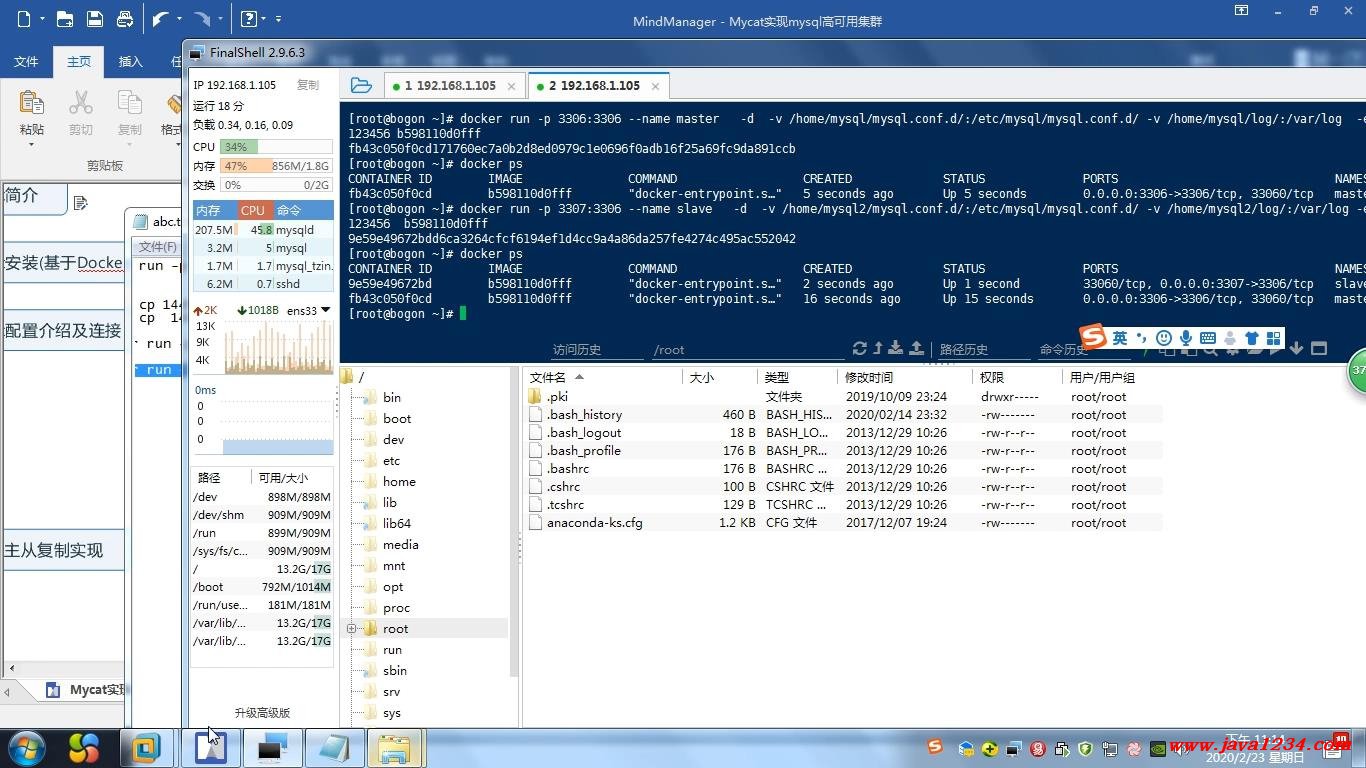Select the home folder in the tree

pos(399,481)
